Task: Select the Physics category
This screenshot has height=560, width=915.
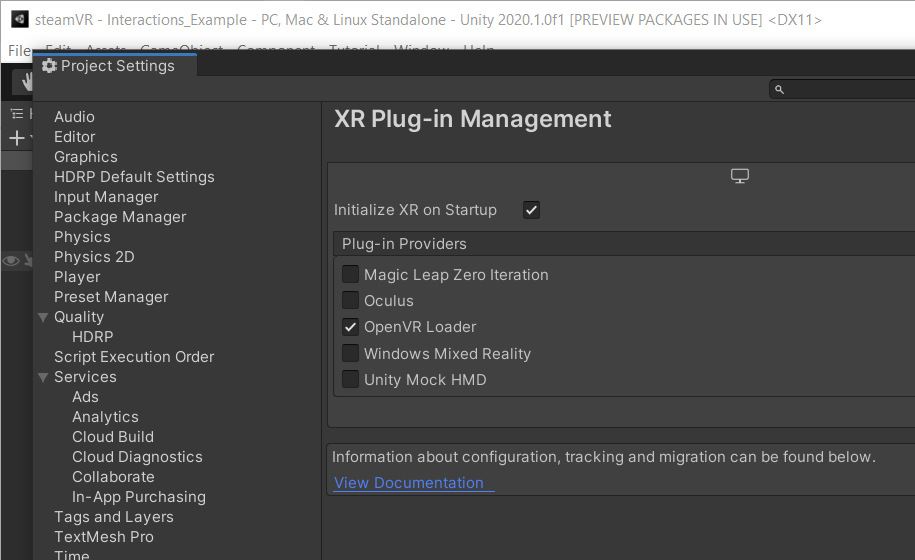Action: click(x=82, y=237)
